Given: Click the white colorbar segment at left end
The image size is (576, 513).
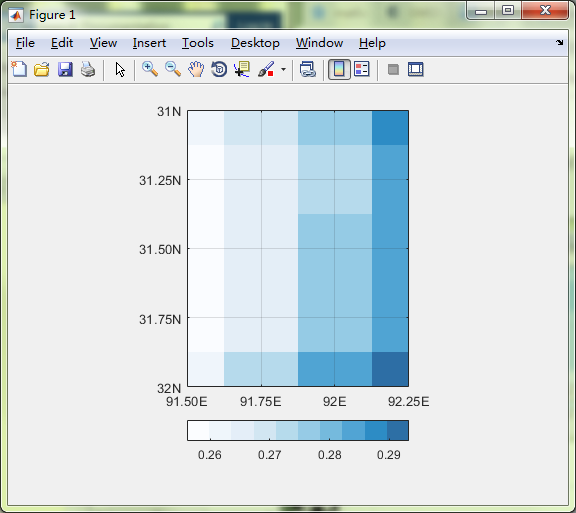Looking at the screenshot, I should point(198,430).
